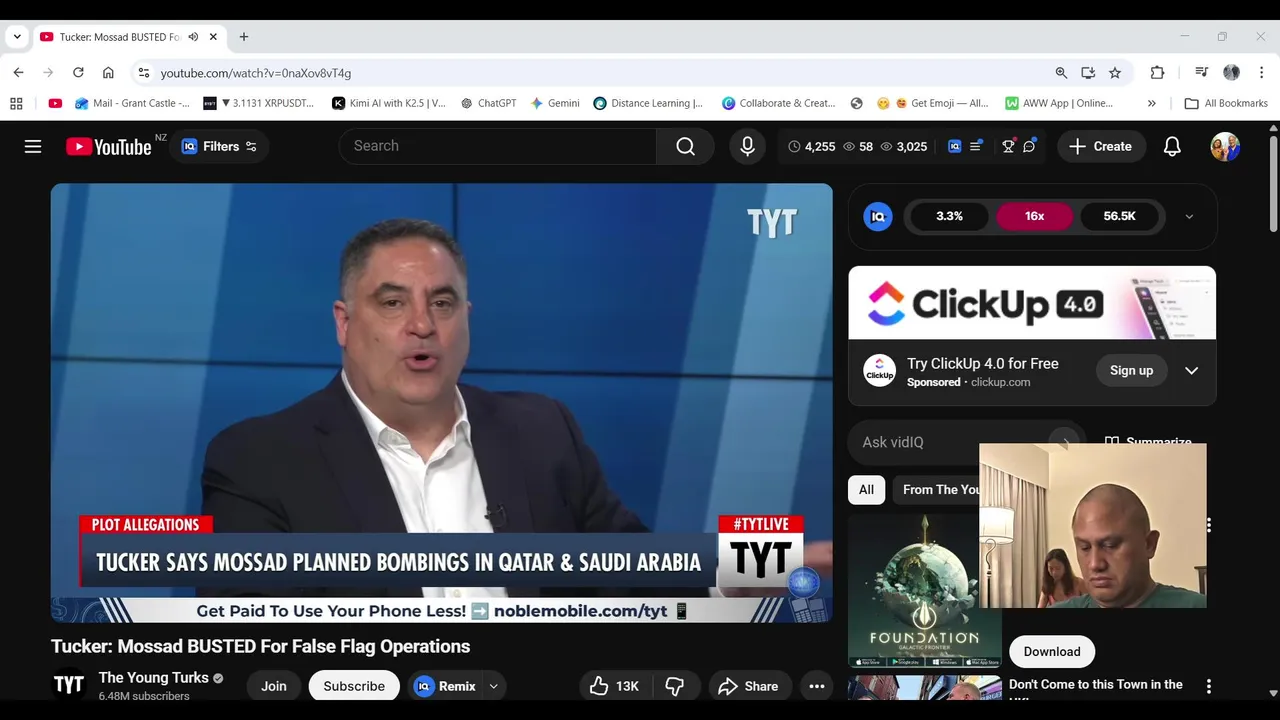Open the Chrome apps grid shortcut
Image resolution: width=1280 pixels, height=720 pixels.
[x=16, y=103]
